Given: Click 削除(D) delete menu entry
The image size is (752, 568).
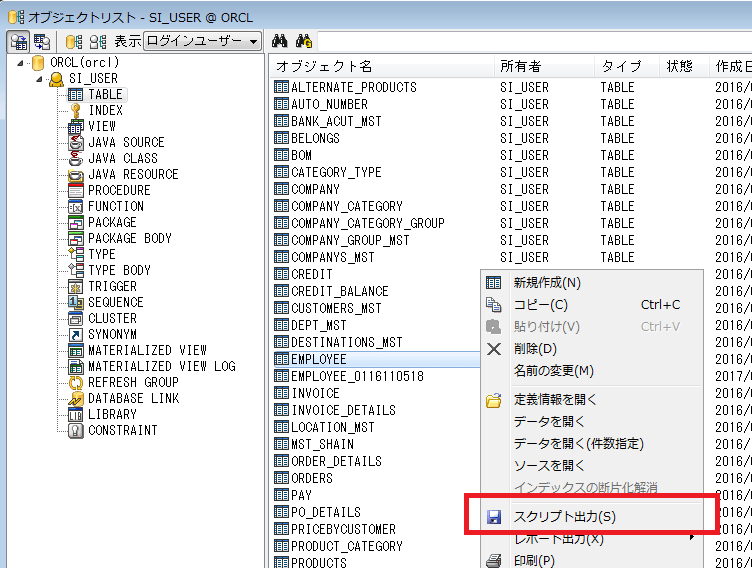Looking at the screenshot, I should 534,349.
